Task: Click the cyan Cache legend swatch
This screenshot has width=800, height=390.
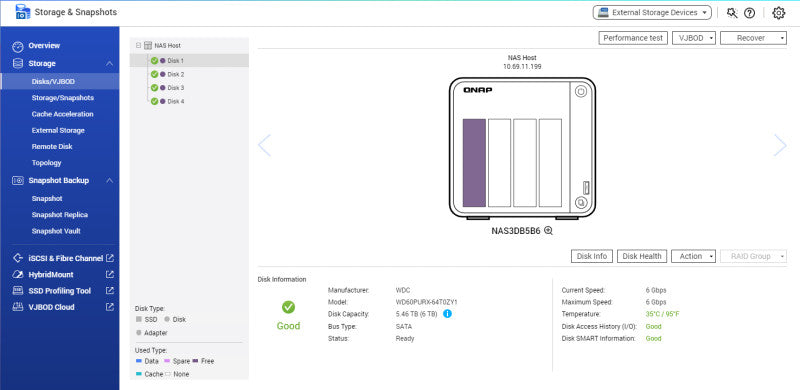Action: pyautogui.click(x=139, y=374)
